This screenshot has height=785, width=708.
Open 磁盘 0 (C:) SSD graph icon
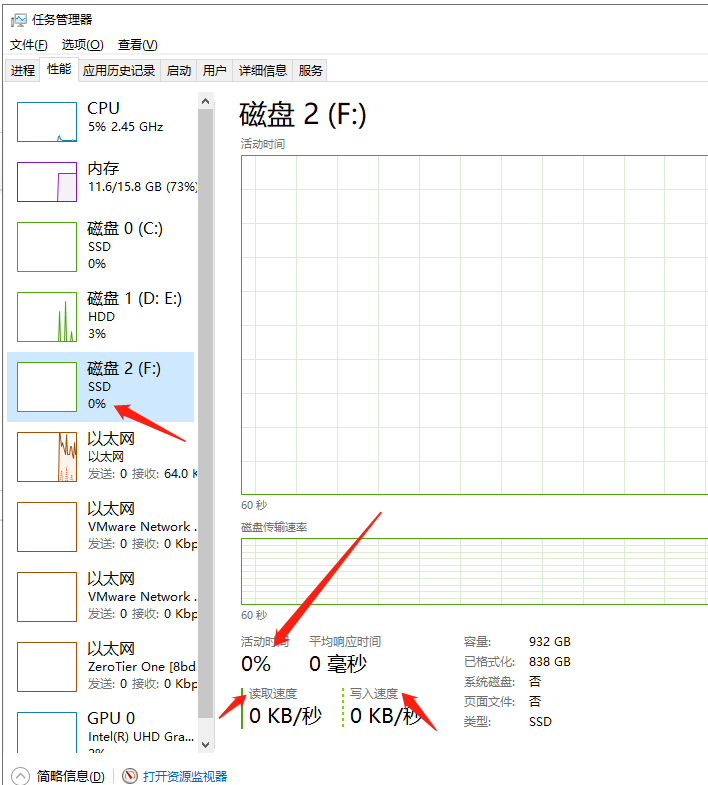47,247
